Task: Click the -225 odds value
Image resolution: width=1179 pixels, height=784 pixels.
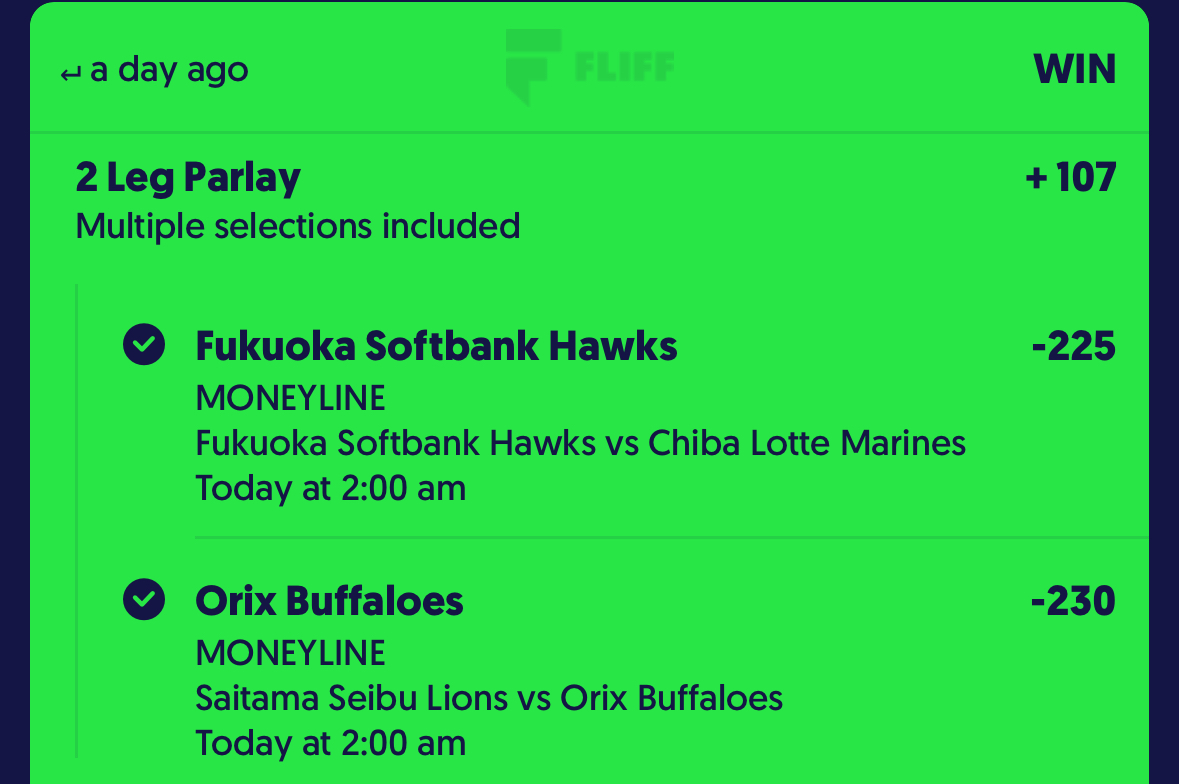Action: tap(1073, 346)
